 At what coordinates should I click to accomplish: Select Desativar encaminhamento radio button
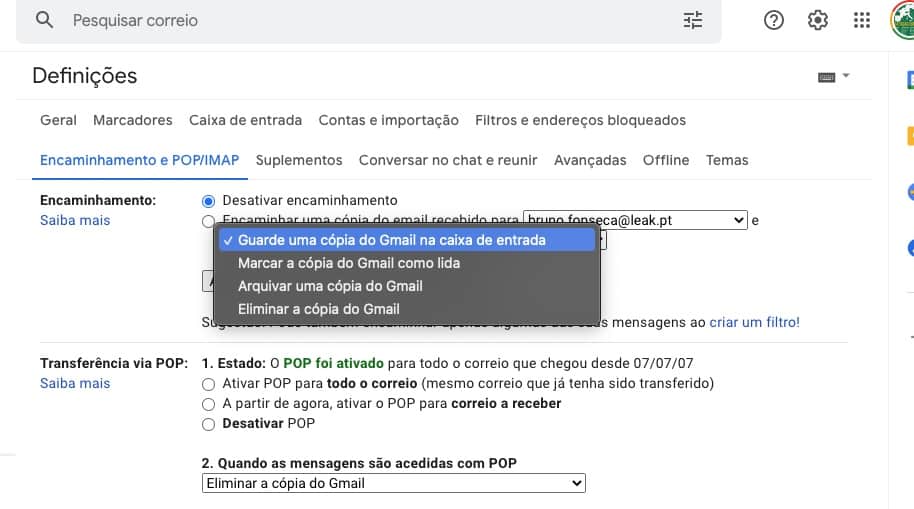(x=208, y=201)
